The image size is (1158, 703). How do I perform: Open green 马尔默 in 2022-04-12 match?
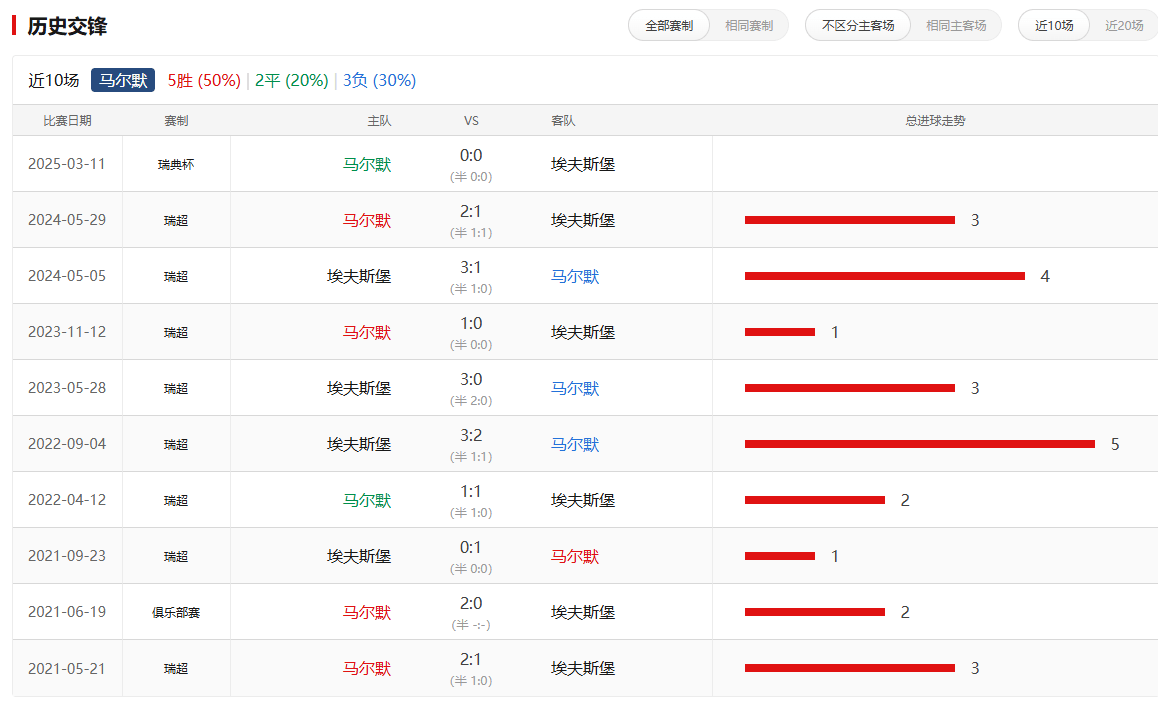point(367,501)
